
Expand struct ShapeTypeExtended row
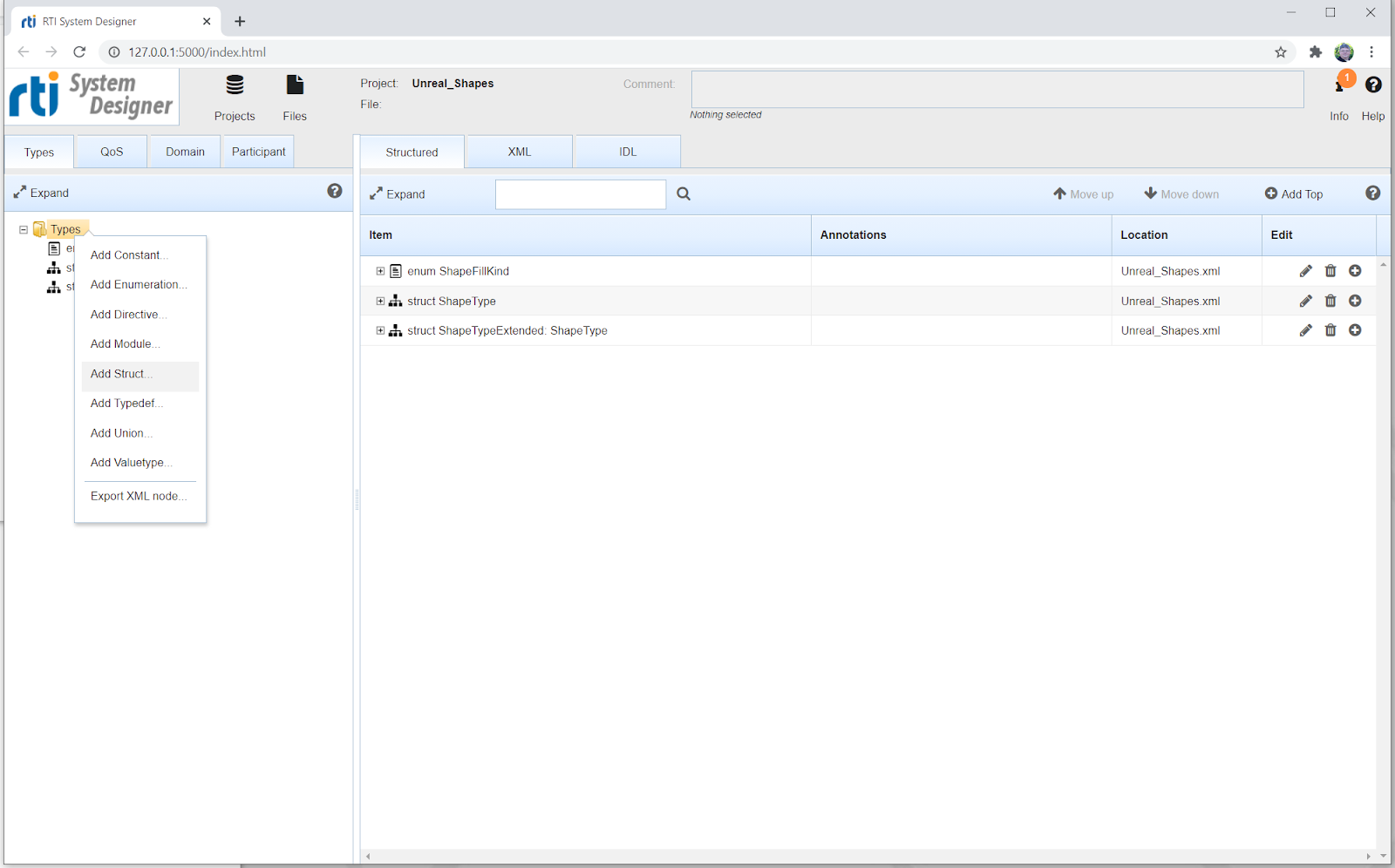tap(380, 330)
